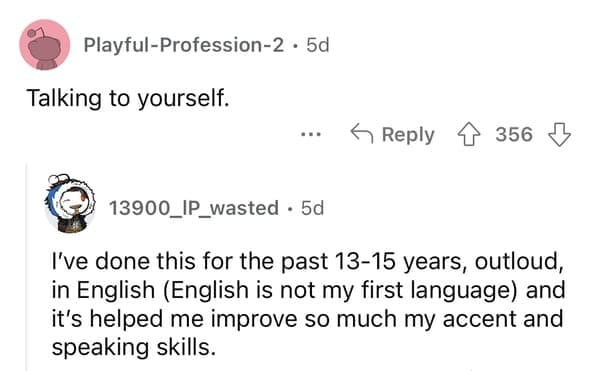This screenshot has height=371, width=599.
Task: Click the "it's helped me improve" line
Action: [175, 319]
